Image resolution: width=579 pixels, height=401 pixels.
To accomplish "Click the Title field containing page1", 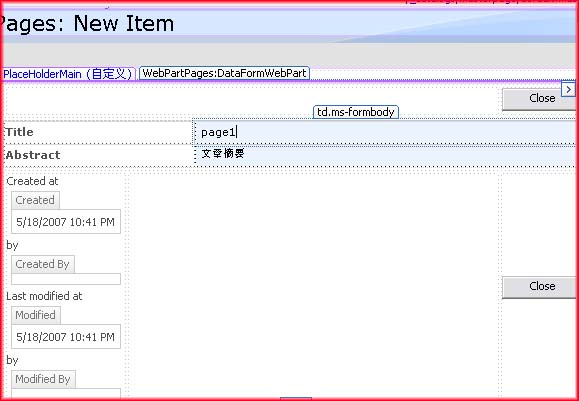I will [385, 132].
